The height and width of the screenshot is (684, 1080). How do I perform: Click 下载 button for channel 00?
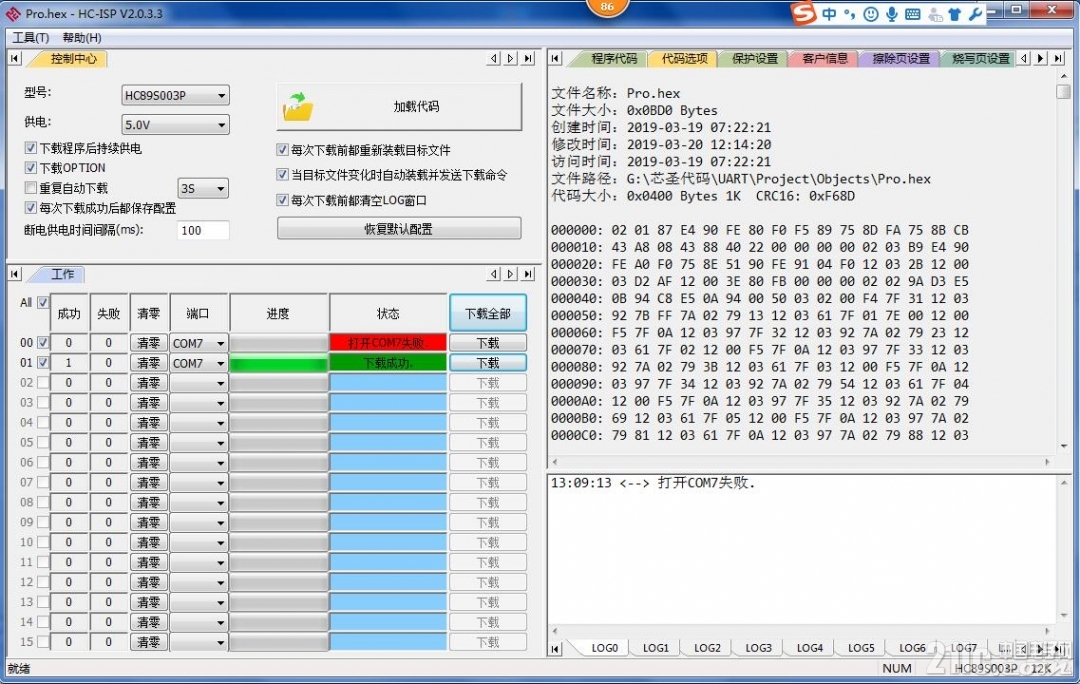coord(488,343)
